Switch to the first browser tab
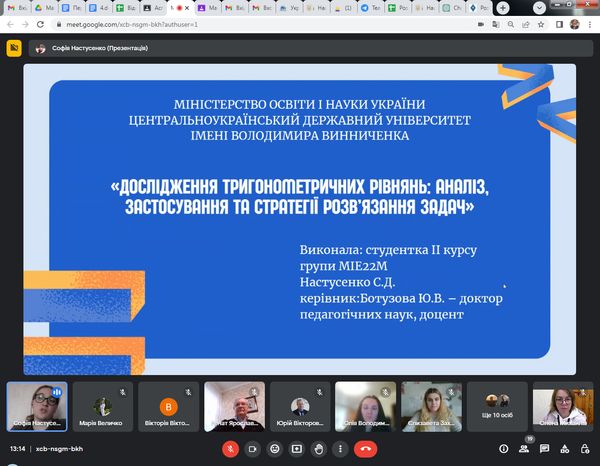 click(x=15, y=6)
